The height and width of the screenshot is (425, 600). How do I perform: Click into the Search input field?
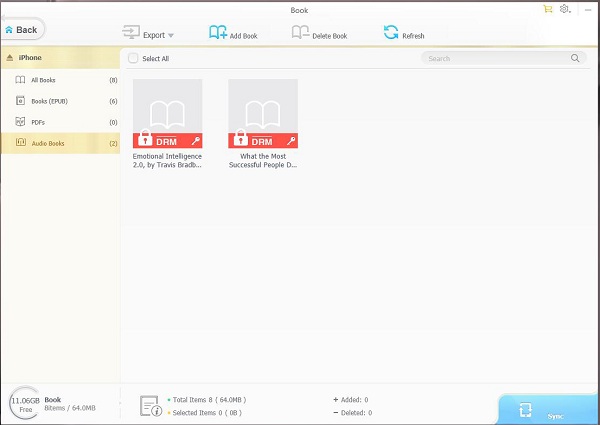pos(495,59)
